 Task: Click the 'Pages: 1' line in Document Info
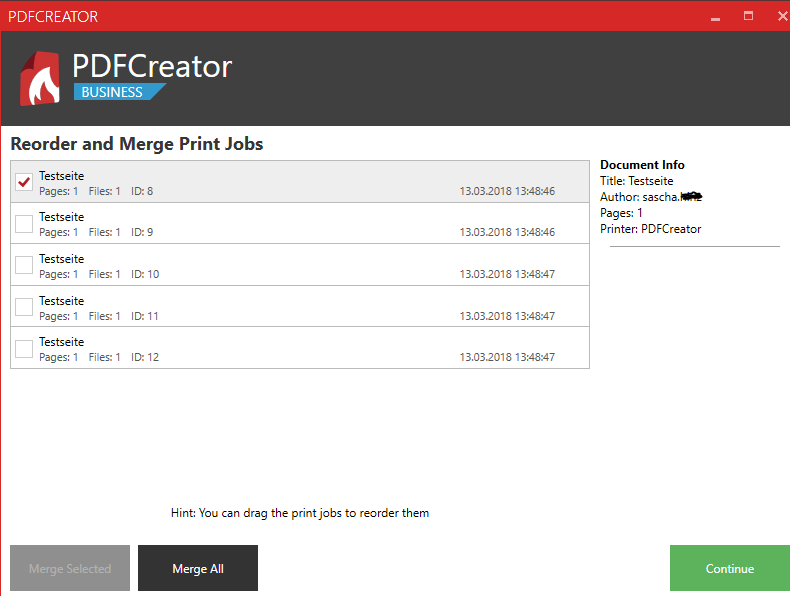(x=621, y=213)
